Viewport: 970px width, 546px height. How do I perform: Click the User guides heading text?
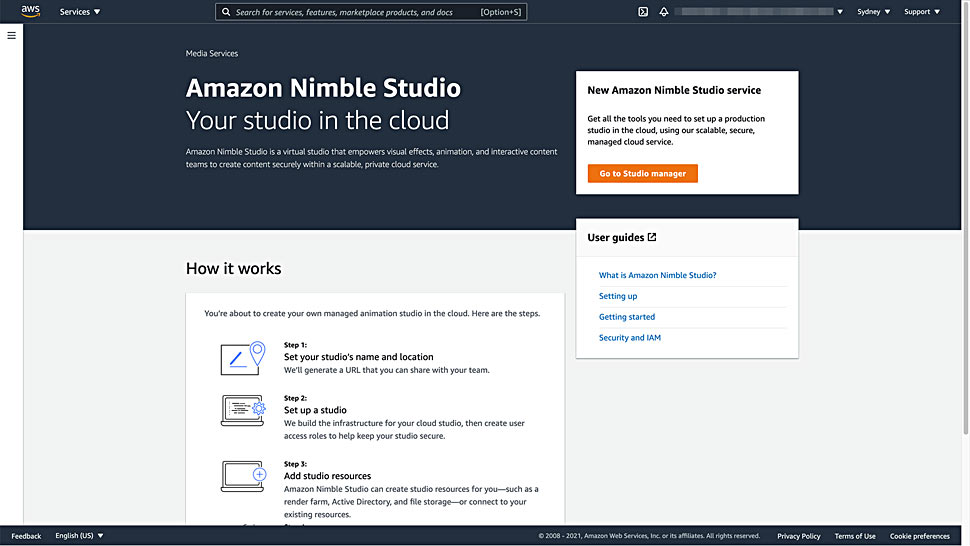[x=616, y=237]
